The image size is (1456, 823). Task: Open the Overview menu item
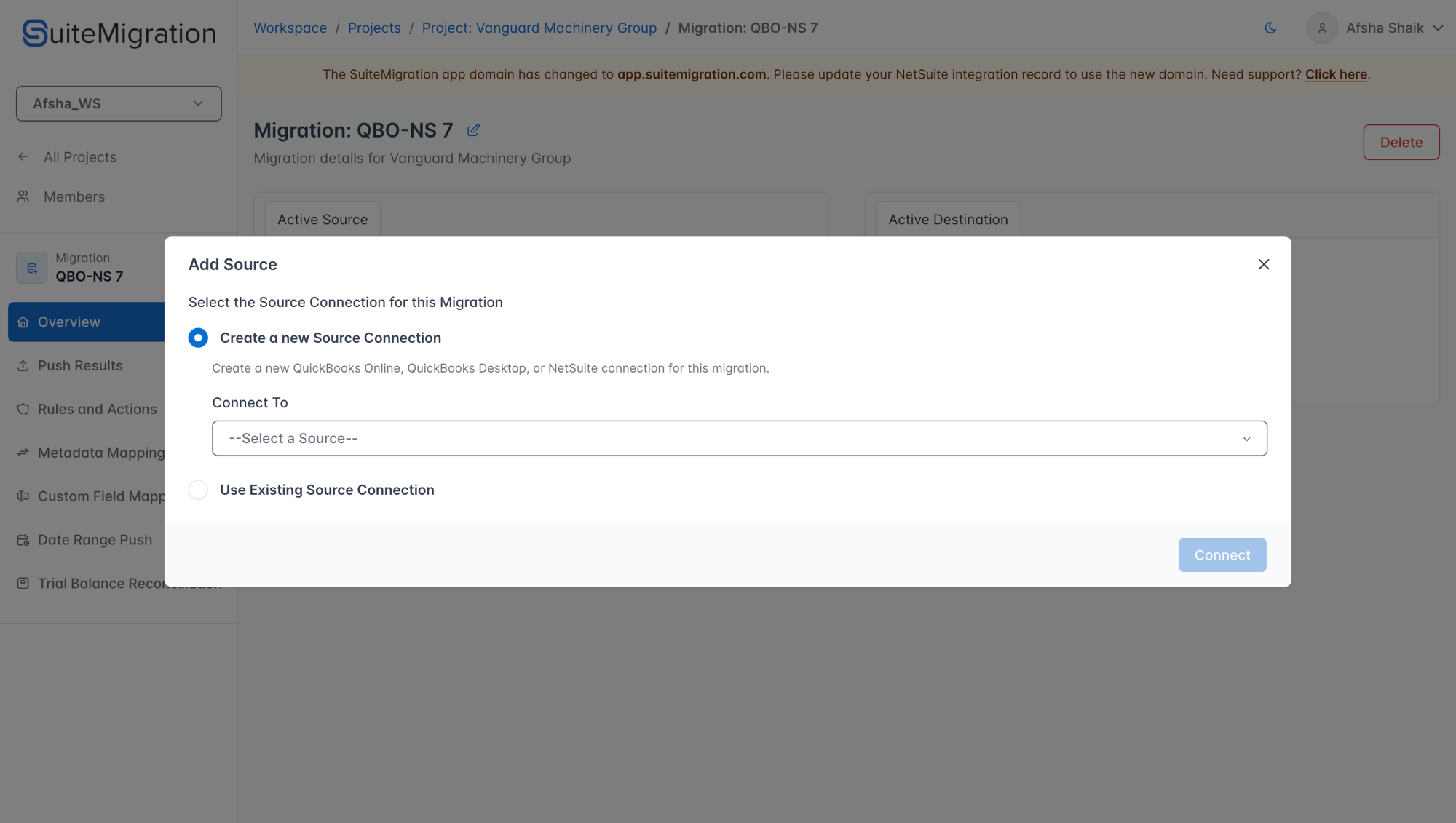click(86, 322)
